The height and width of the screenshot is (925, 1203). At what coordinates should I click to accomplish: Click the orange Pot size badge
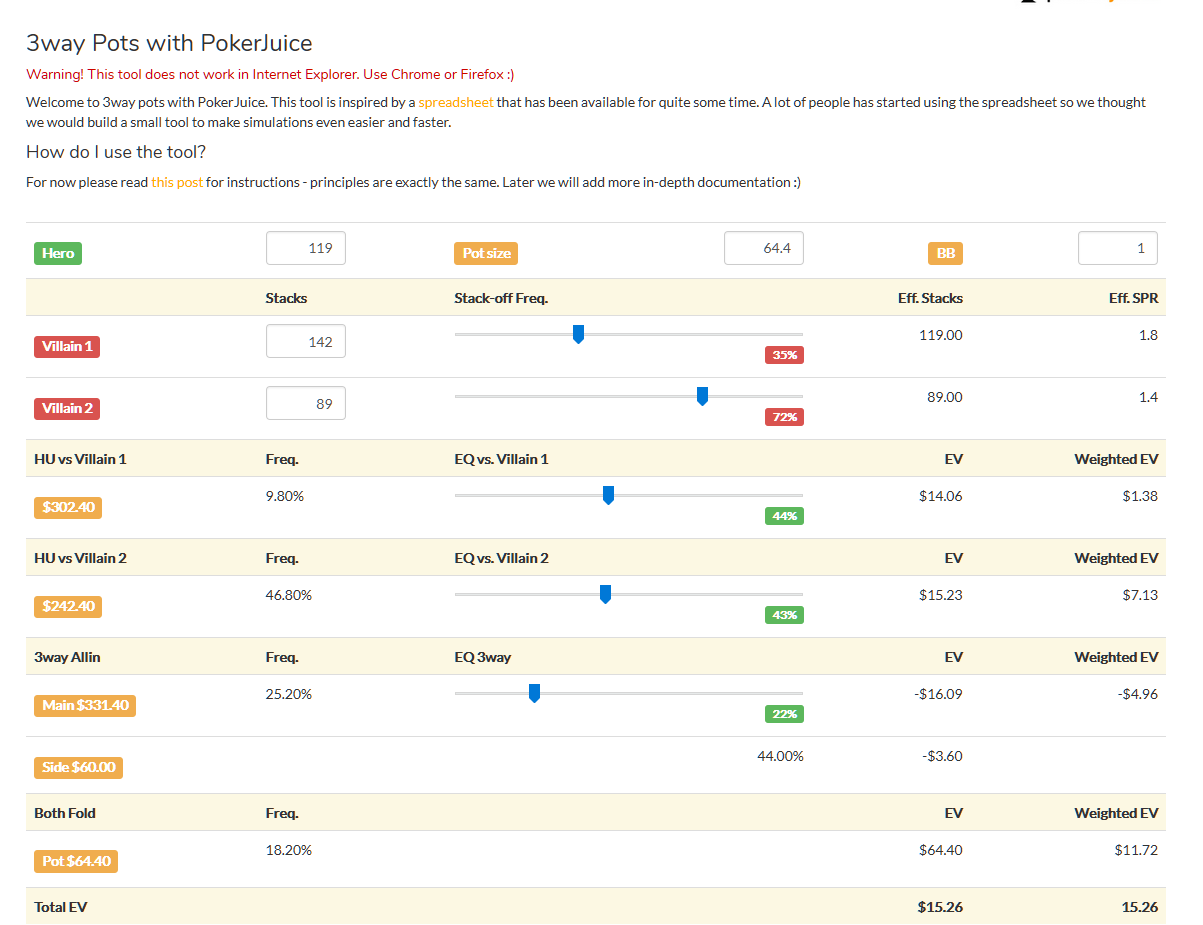(487, 253)
